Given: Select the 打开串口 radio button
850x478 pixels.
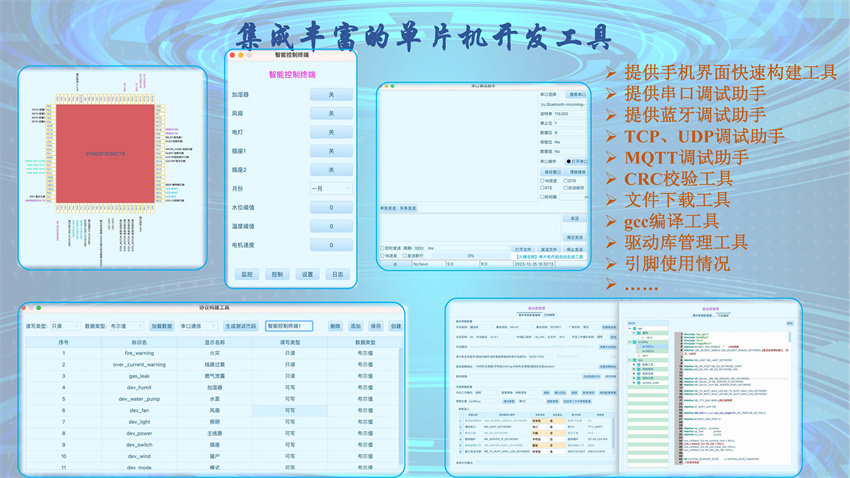Looking at the screenshot, I should 571,161.
